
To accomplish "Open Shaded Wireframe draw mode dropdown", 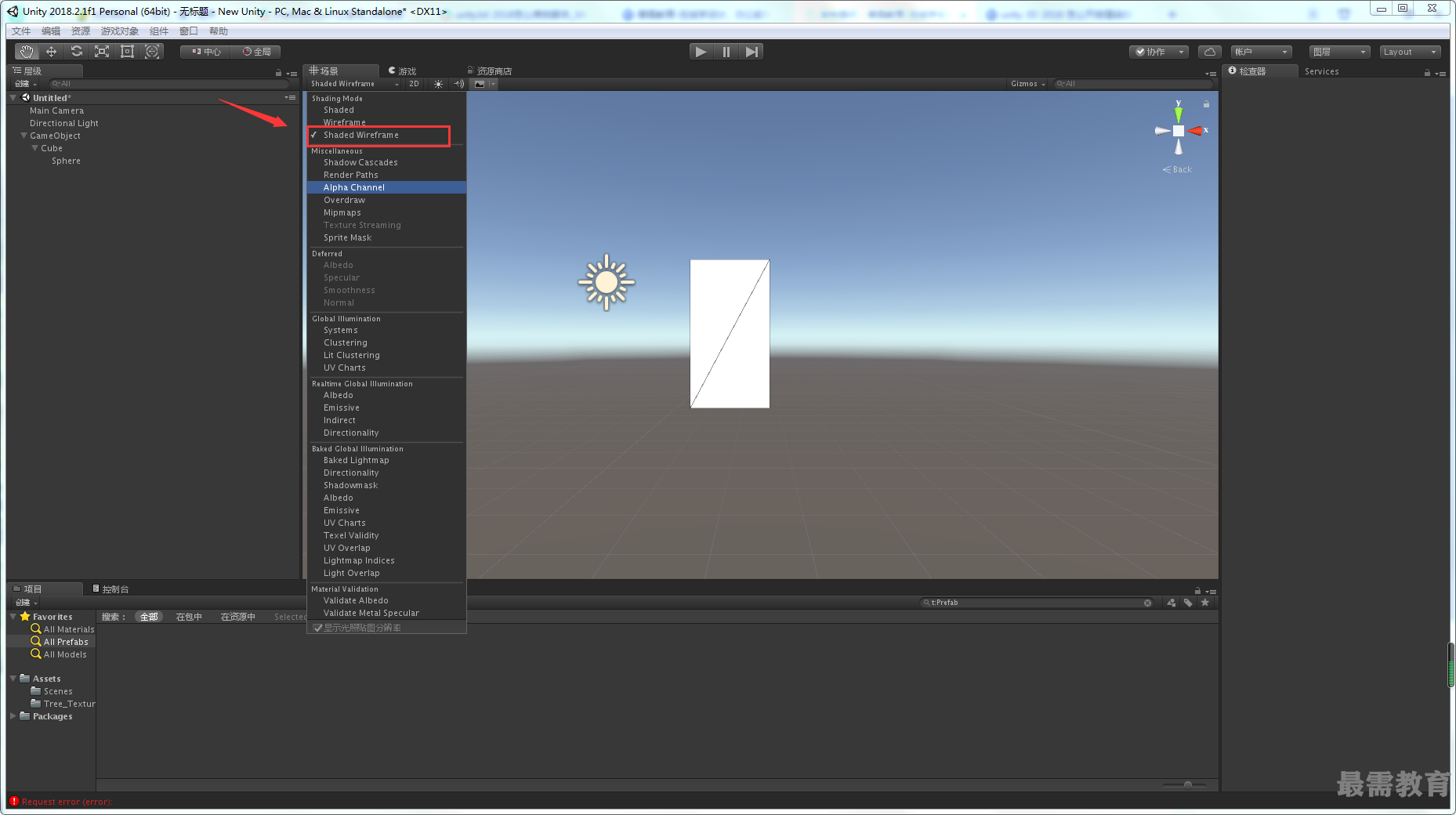I will point(354,84).
